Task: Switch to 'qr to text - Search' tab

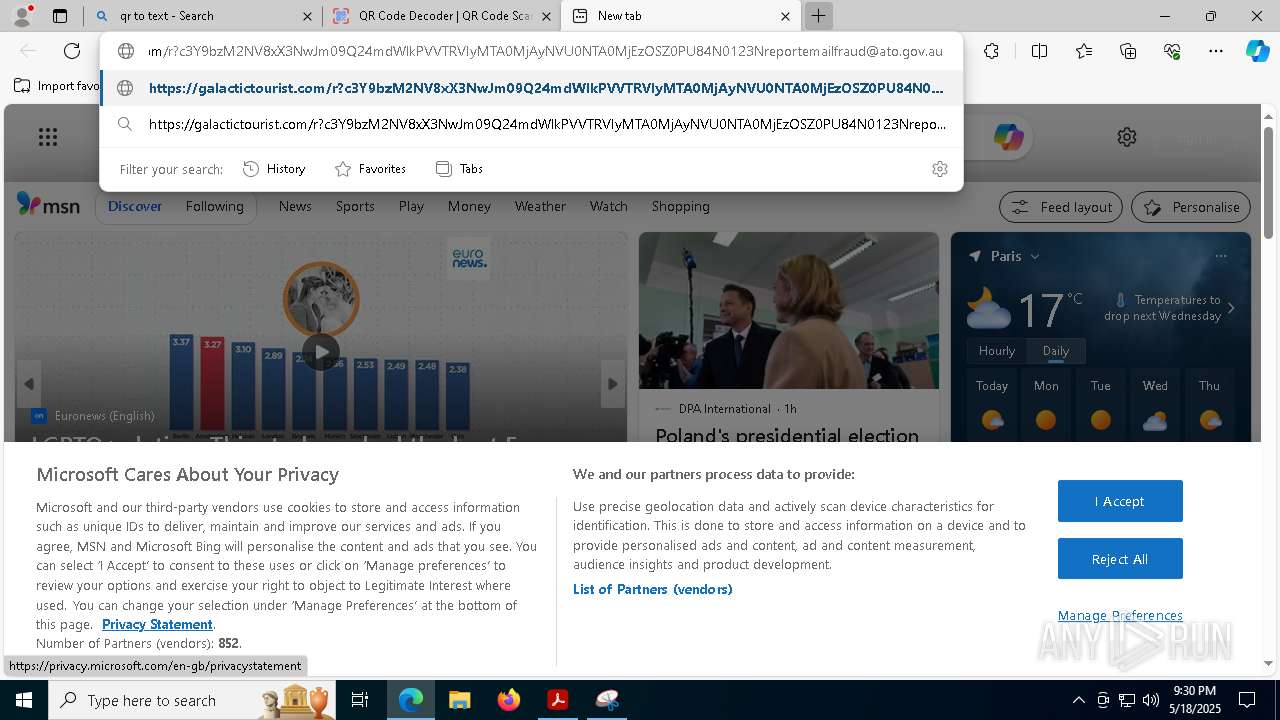Action: 203,16
